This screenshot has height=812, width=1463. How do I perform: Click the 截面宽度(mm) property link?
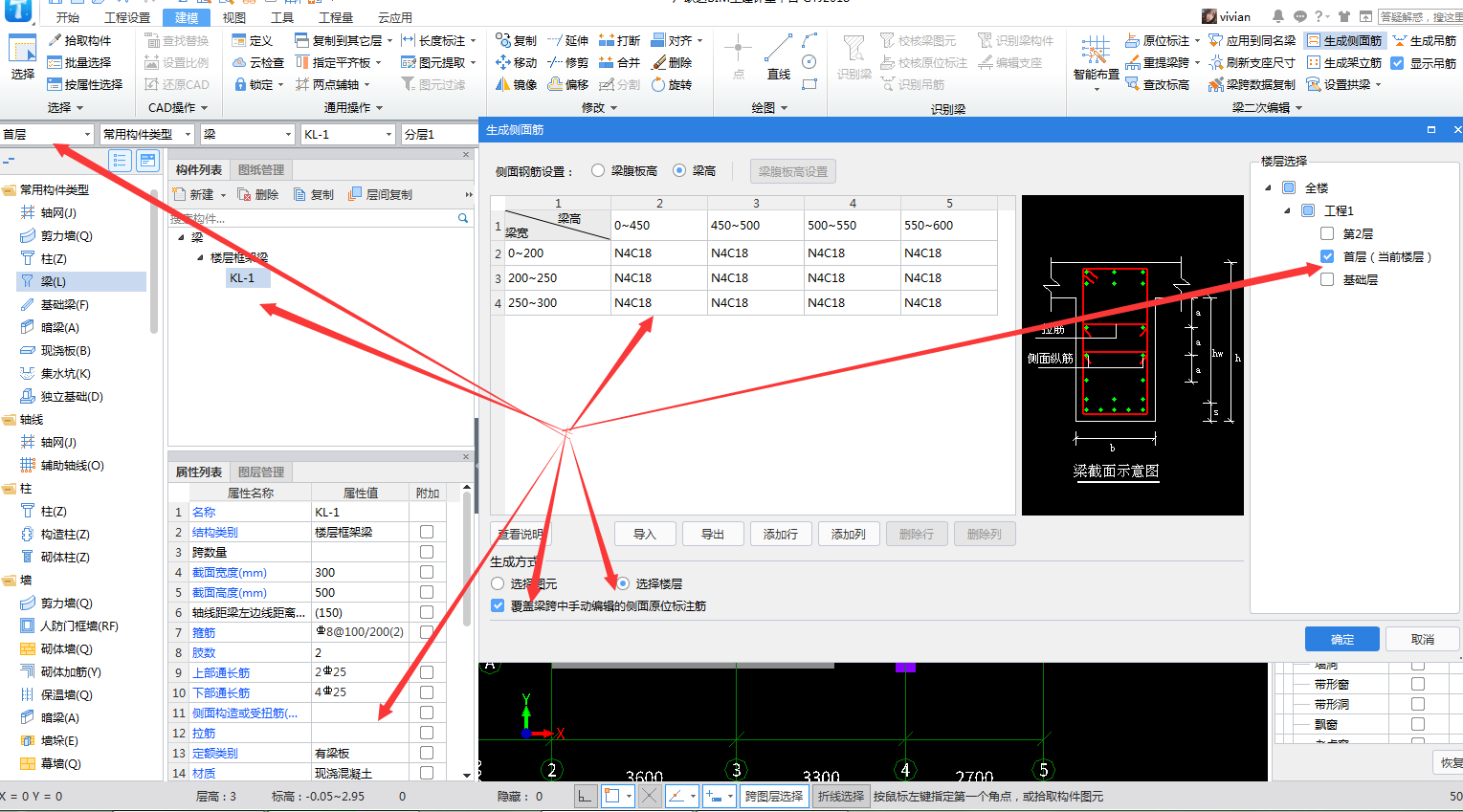tap(230, 572)
